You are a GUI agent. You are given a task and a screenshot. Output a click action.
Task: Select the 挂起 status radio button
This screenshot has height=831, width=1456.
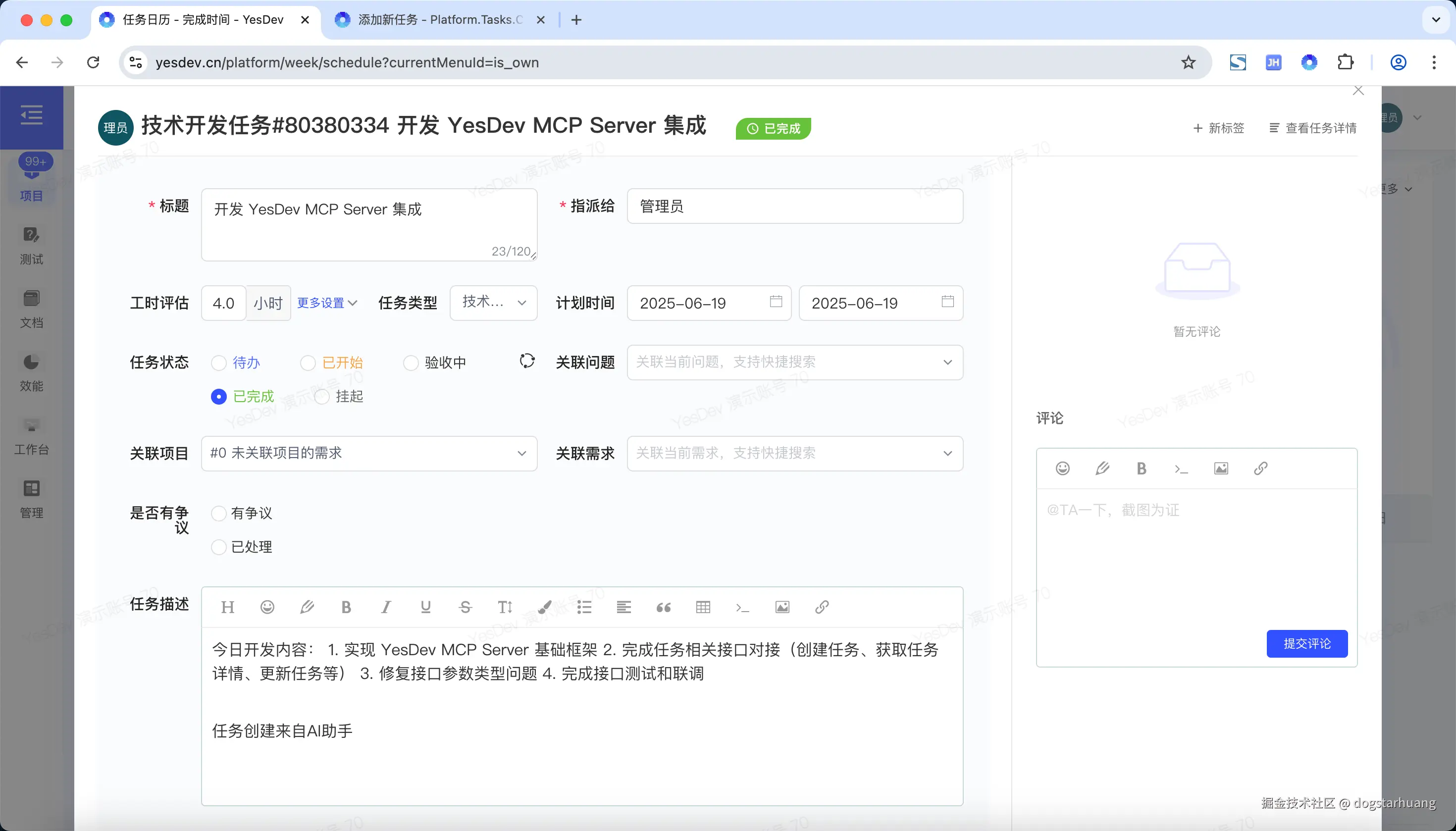coord(322,397)
